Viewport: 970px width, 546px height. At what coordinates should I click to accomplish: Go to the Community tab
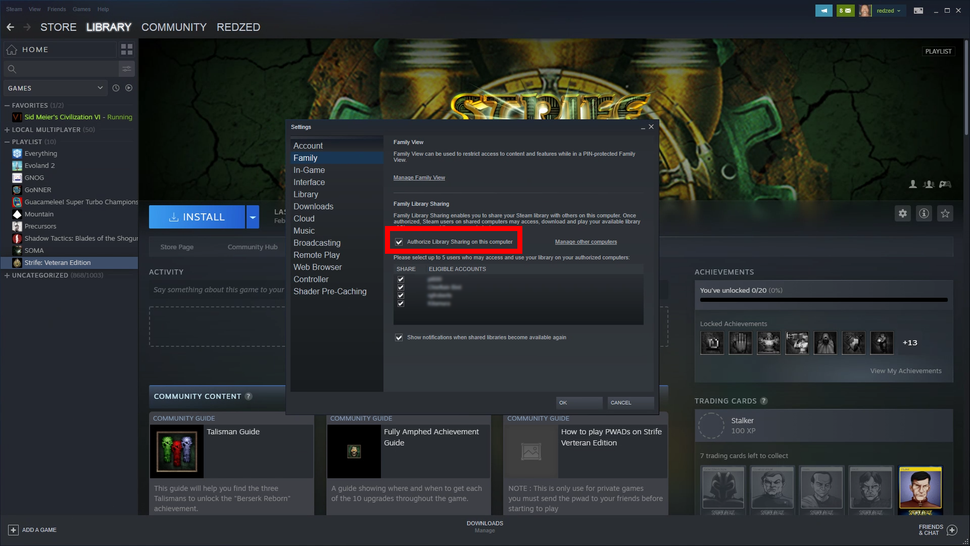[174, 27]
